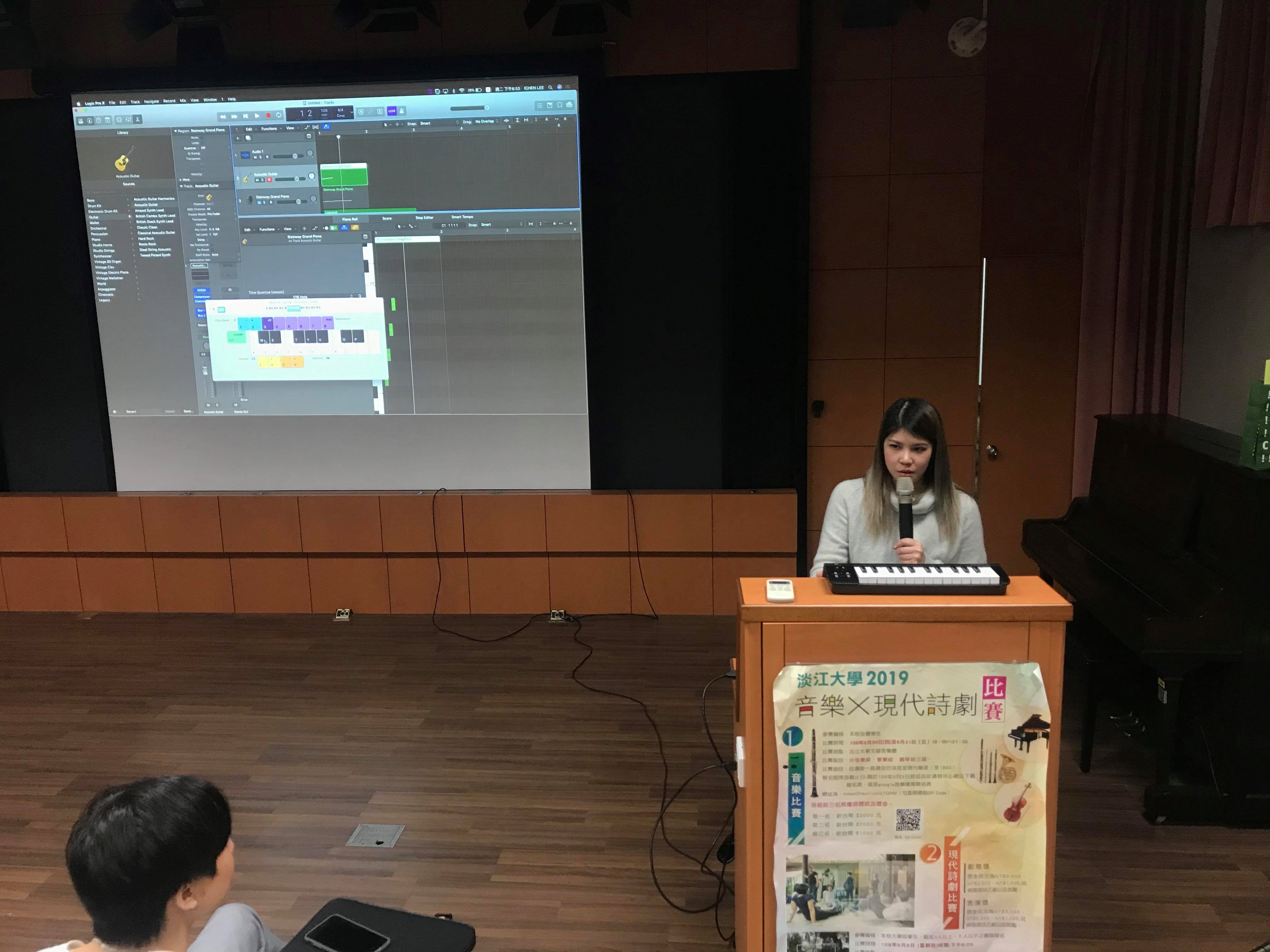Click the Revert button in Library
This screenshot has height=952, width=1270.
coord(131,411)
